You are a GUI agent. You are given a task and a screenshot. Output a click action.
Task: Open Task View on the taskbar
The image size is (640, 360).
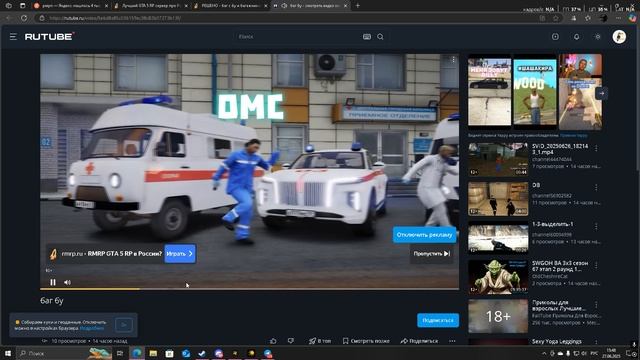120,353
